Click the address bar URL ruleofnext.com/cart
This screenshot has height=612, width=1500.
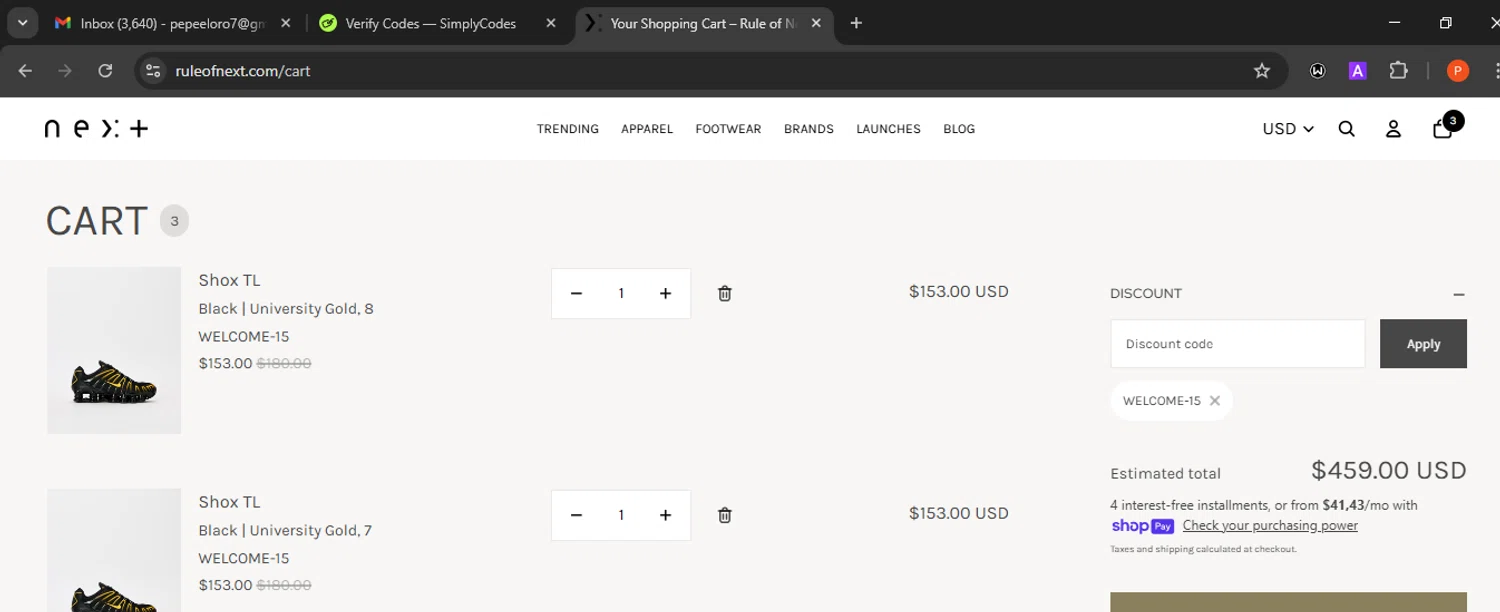coord(243,71)
